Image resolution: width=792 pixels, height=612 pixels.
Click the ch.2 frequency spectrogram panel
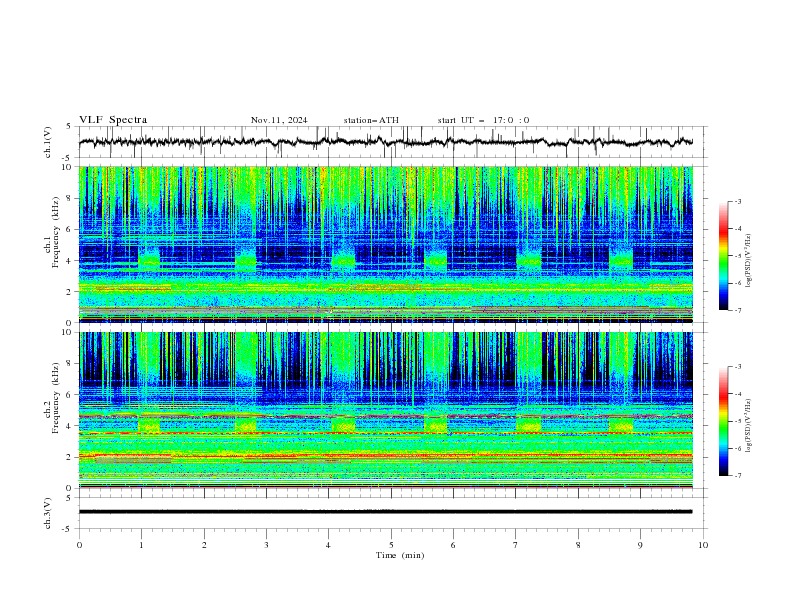385,410
